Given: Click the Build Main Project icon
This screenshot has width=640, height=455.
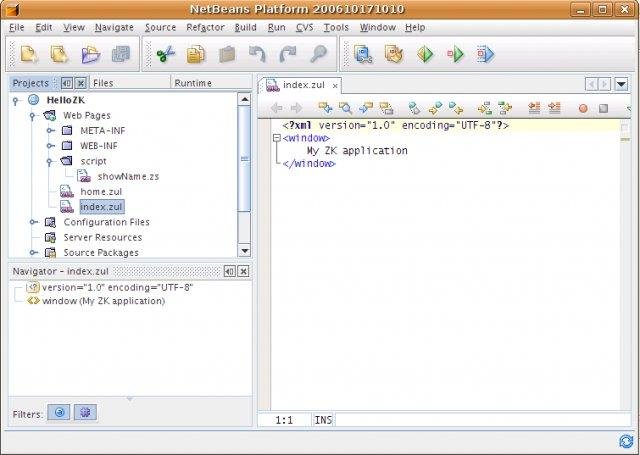Looking at the screenshot, I should pyautogui.click(x=363, y=54).
